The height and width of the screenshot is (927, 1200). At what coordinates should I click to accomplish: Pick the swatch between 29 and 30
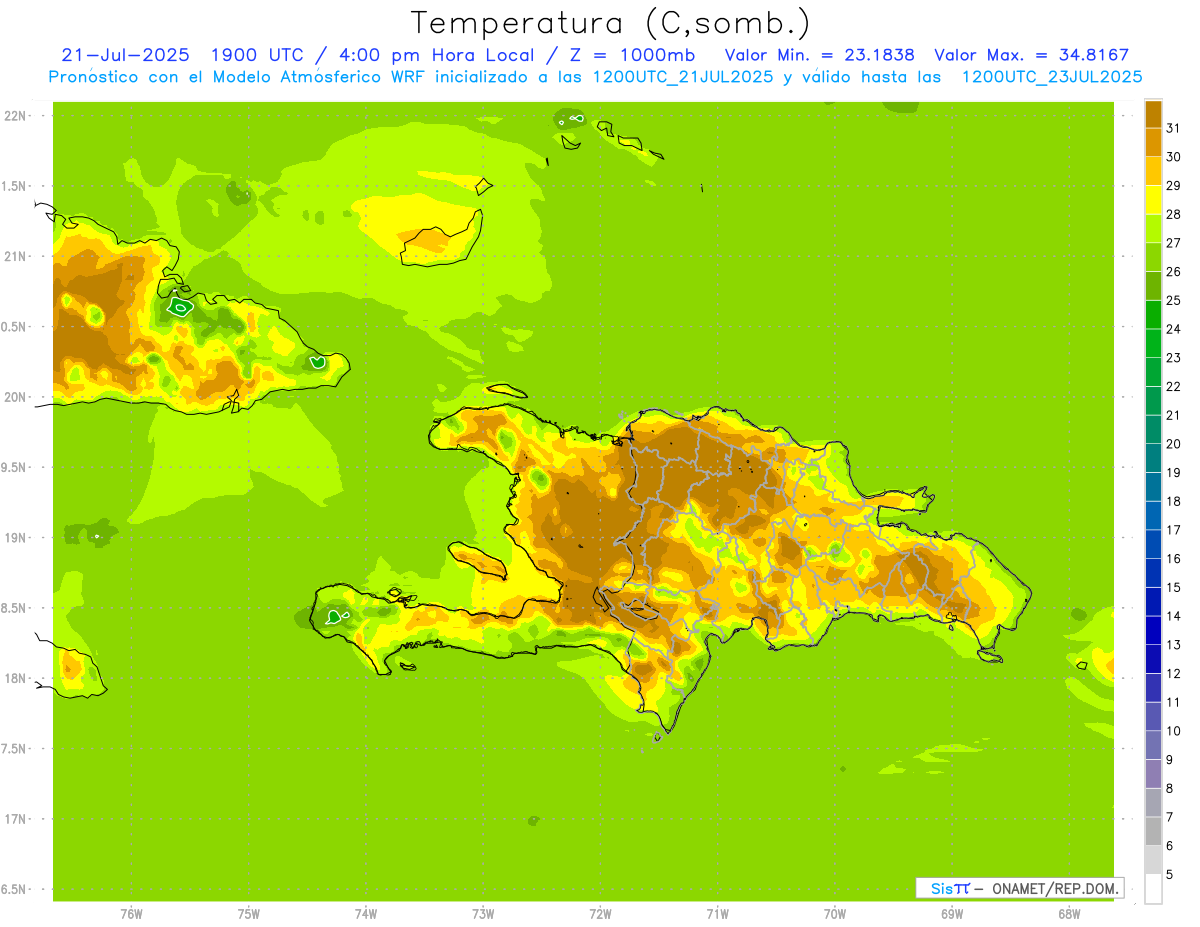click(x=1153, y=171)
